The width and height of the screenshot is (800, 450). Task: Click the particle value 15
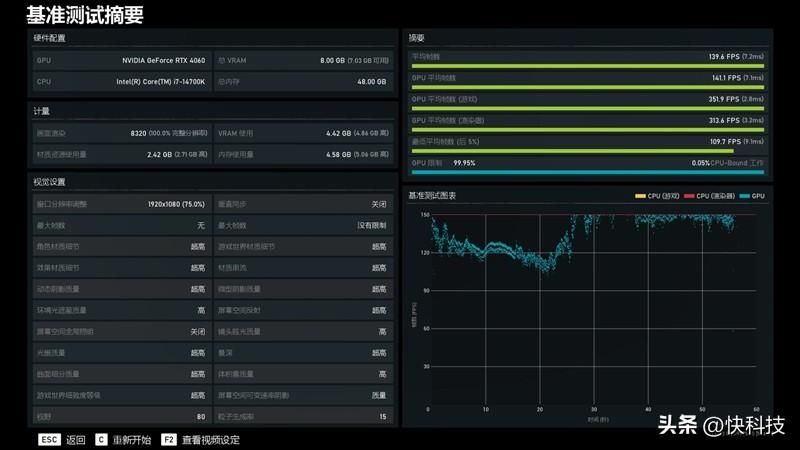(383, 417)
